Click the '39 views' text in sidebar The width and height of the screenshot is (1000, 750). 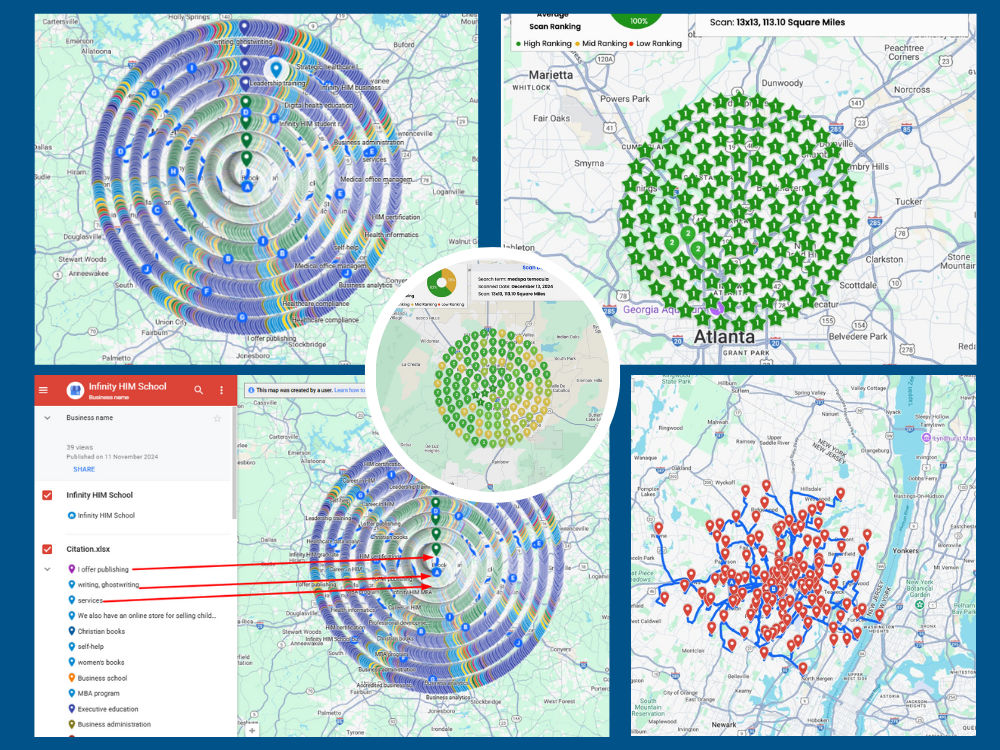[x=80, y=447]
